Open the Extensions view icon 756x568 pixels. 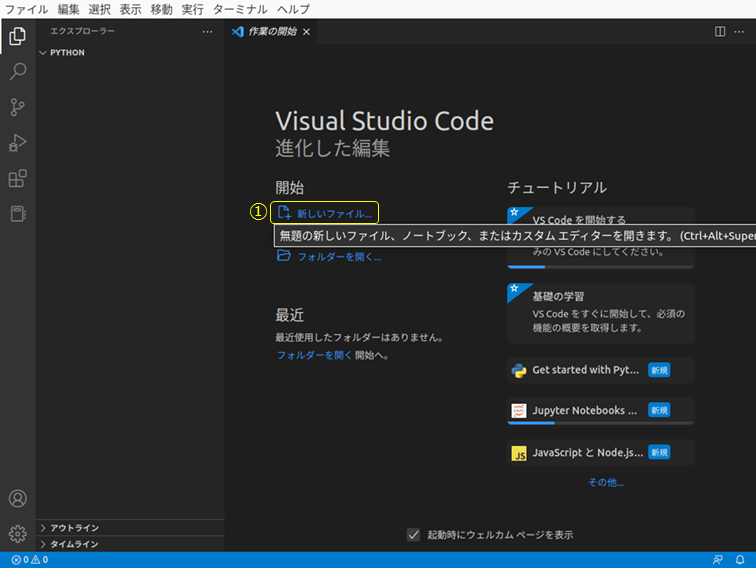(x=17, y=179)
